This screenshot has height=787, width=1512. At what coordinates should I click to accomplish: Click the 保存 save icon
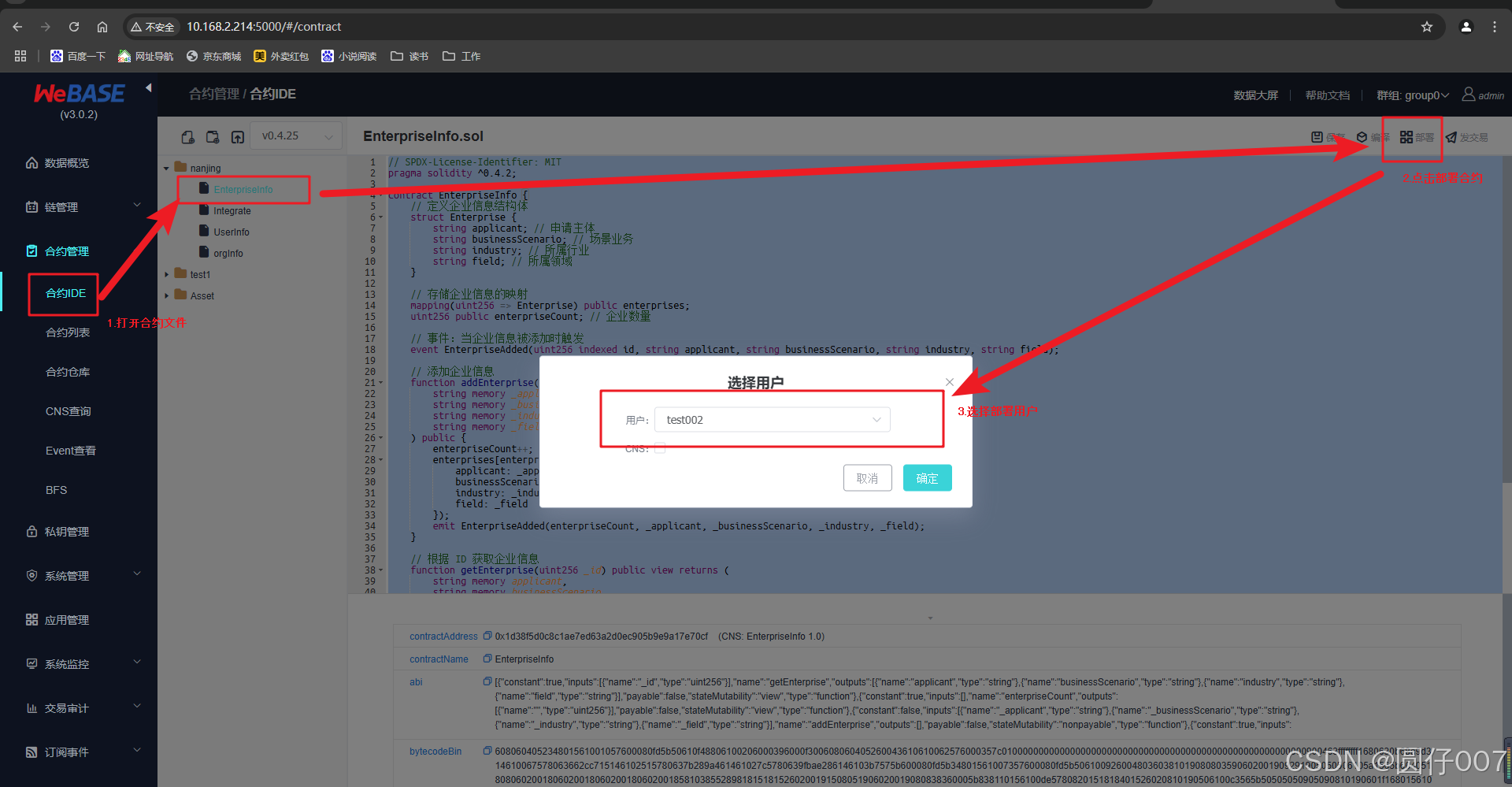[x=1317, y=137]
